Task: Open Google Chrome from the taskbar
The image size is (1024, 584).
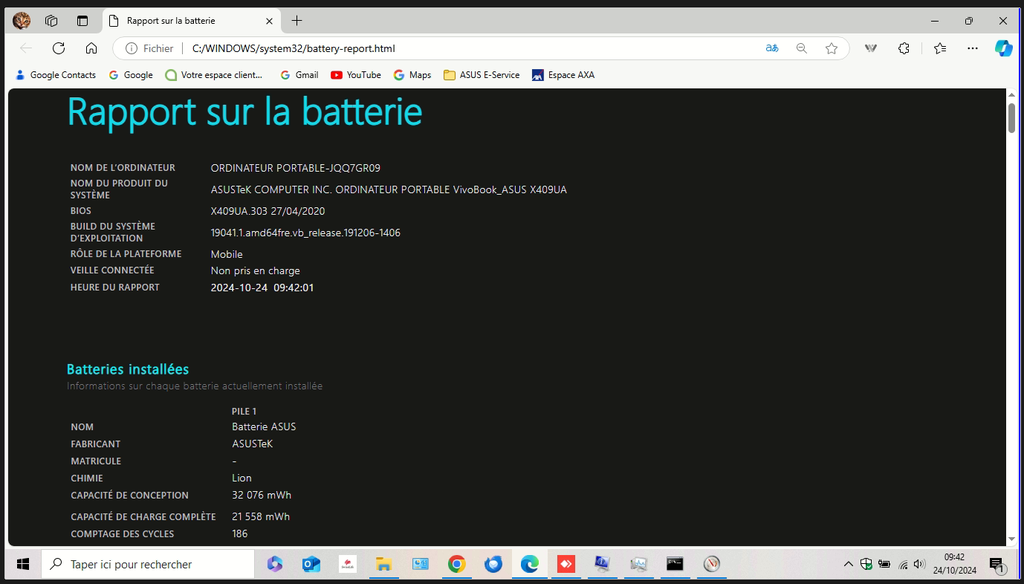Action: [x=456, y=564]
